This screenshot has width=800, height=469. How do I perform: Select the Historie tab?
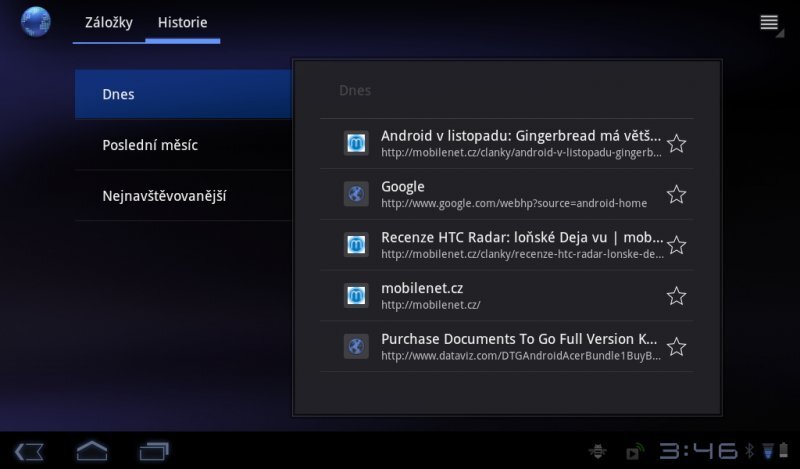click(183, 23)
